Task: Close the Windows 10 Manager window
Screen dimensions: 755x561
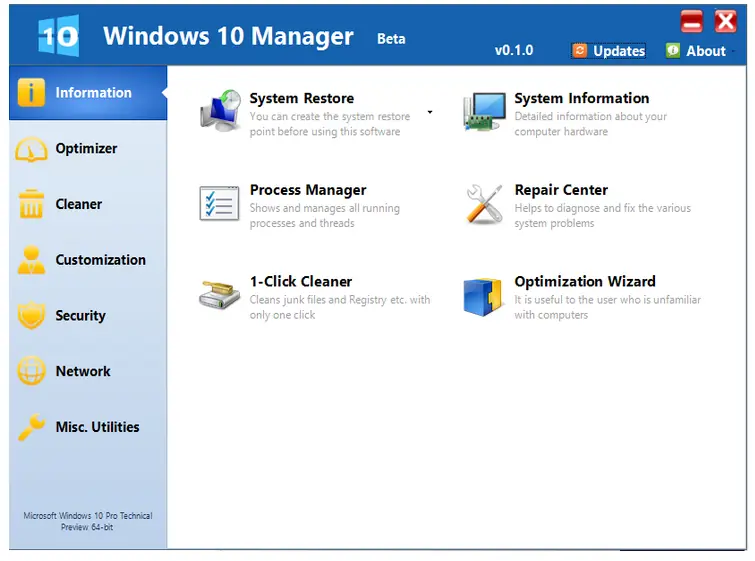Action: [725, 22]
